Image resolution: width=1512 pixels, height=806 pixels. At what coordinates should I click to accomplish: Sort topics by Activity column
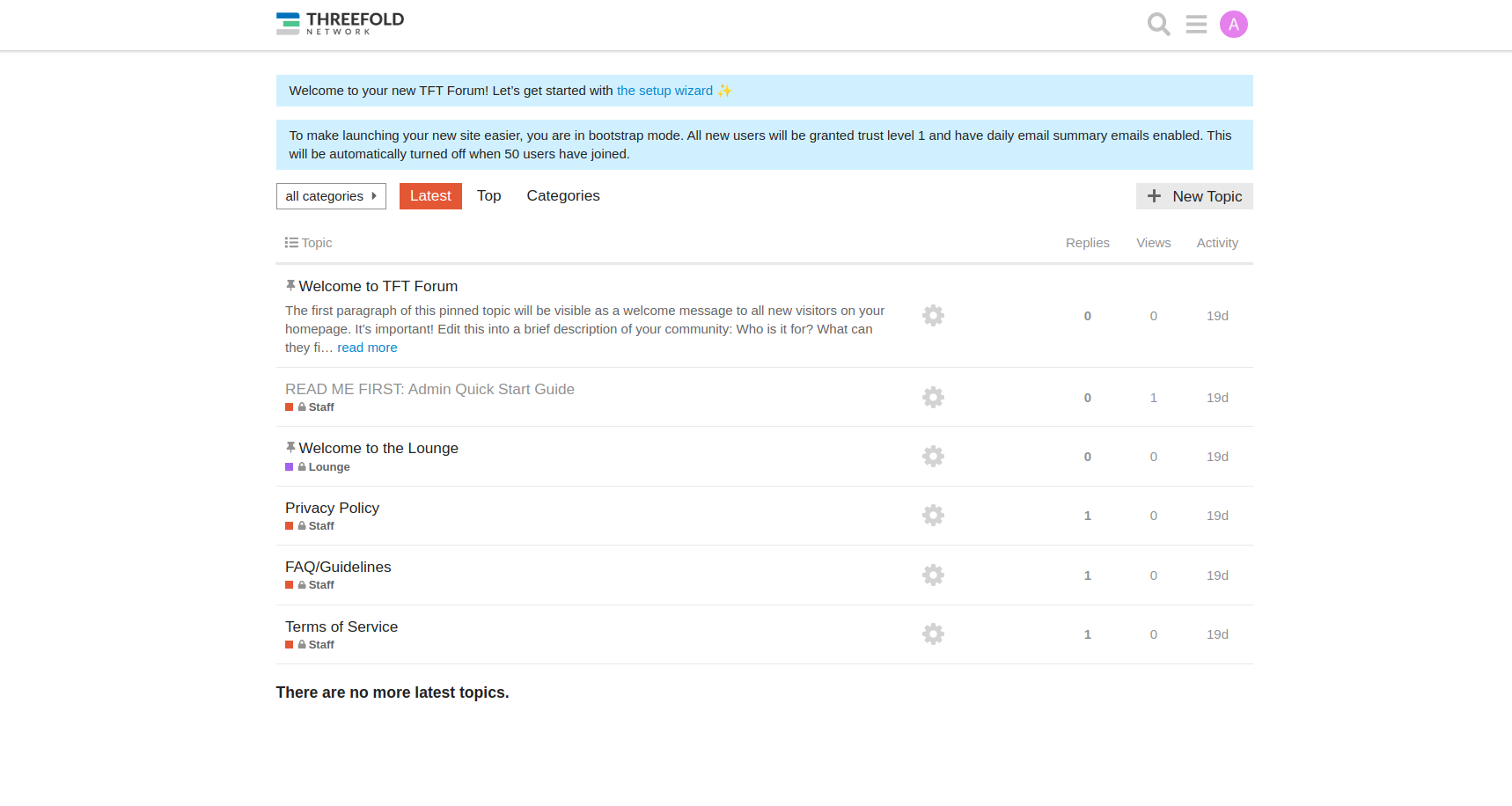[x=1216, y=243]
